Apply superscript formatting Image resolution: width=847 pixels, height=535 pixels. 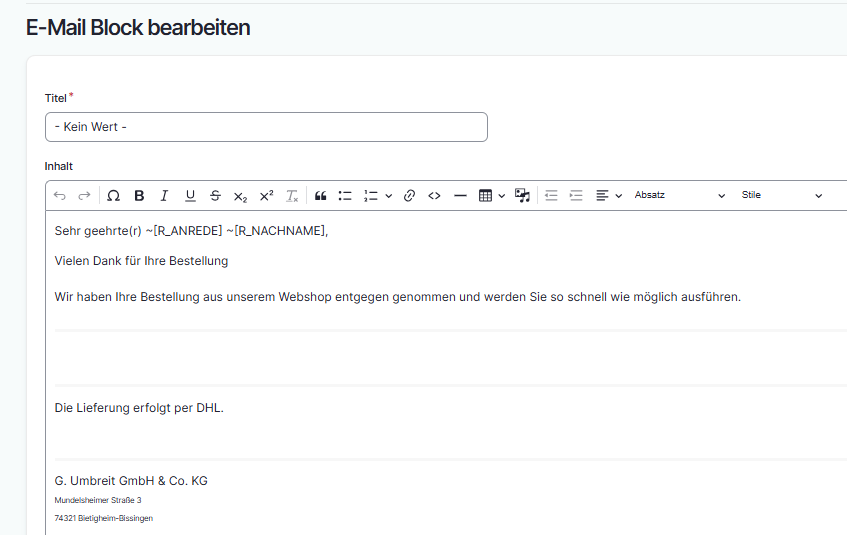[266, 196]
